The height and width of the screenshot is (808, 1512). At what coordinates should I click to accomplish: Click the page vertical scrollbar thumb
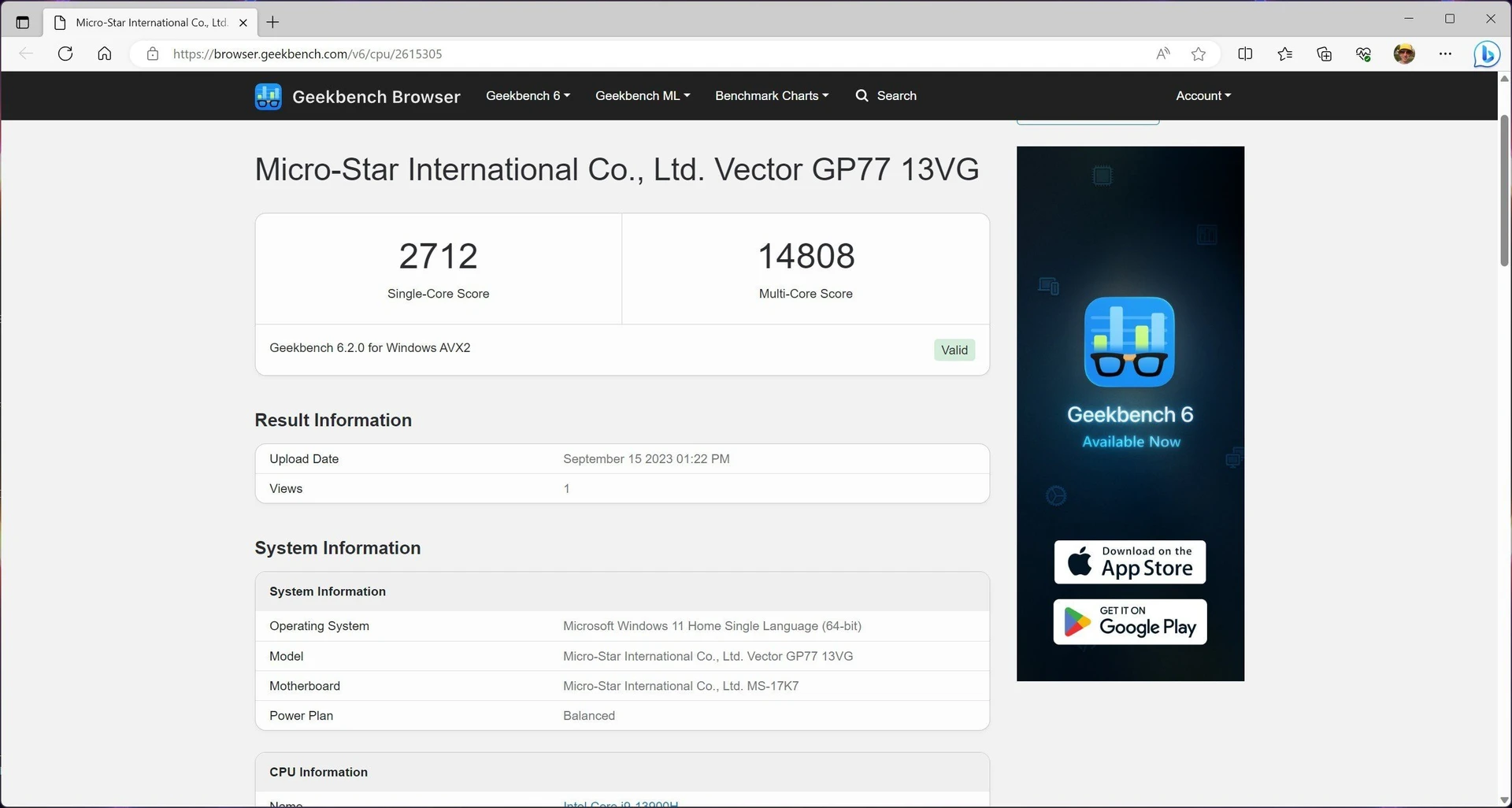(x=1504, y=191)
